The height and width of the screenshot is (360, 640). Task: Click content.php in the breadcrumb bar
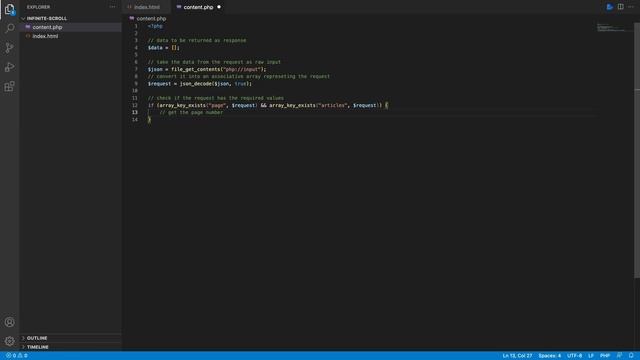151,18
